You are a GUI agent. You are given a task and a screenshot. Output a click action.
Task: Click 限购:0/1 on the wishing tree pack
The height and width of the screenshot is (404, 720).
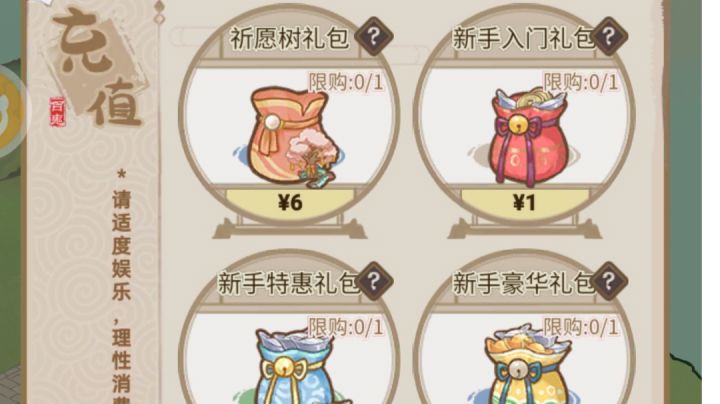coord(346,82)
